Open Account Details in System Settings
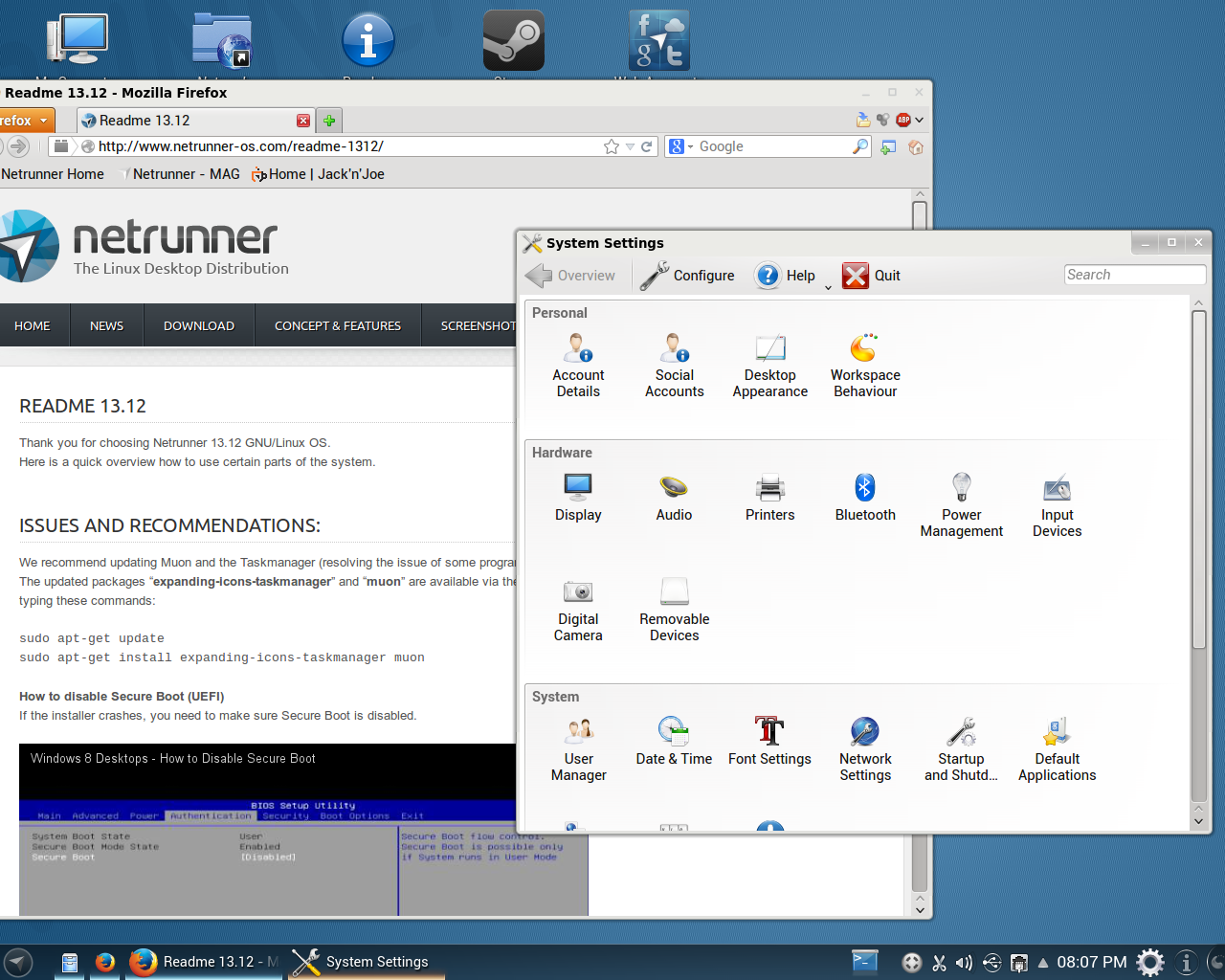Viewport: 1225px width, 980px height. [578, 366]
